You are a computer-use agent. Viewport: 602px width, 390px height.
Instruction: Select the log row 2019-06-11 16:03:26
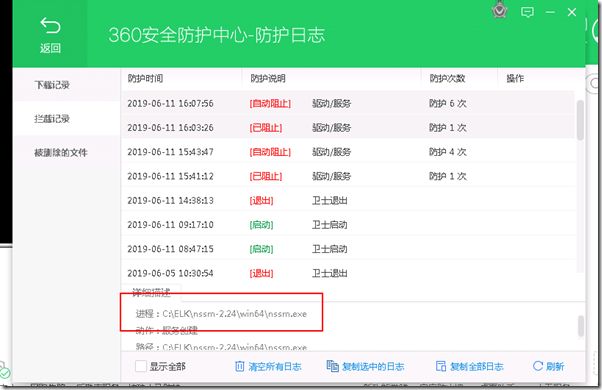click(348, 127)
